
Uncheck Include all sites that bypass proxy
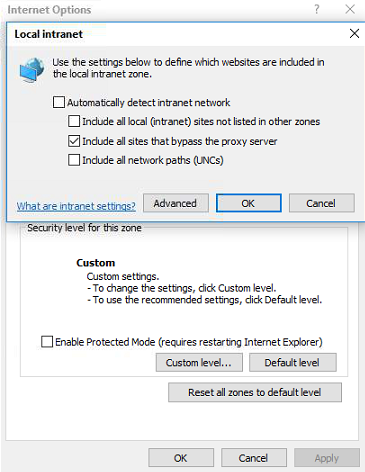74,141
